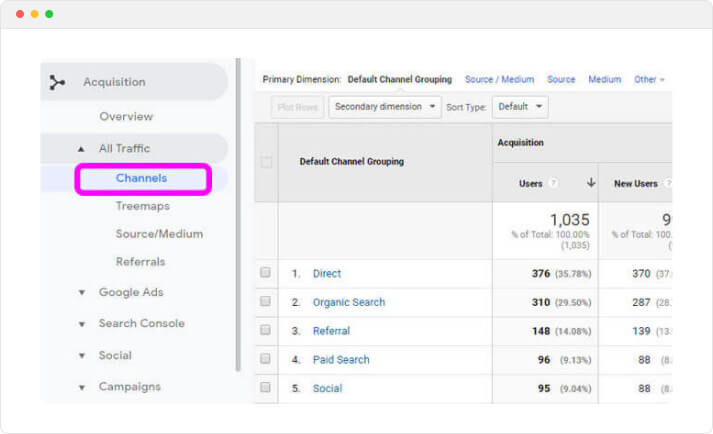
Task: Click the Default Channel Grouping column header
Action: (x=351, y=161)
